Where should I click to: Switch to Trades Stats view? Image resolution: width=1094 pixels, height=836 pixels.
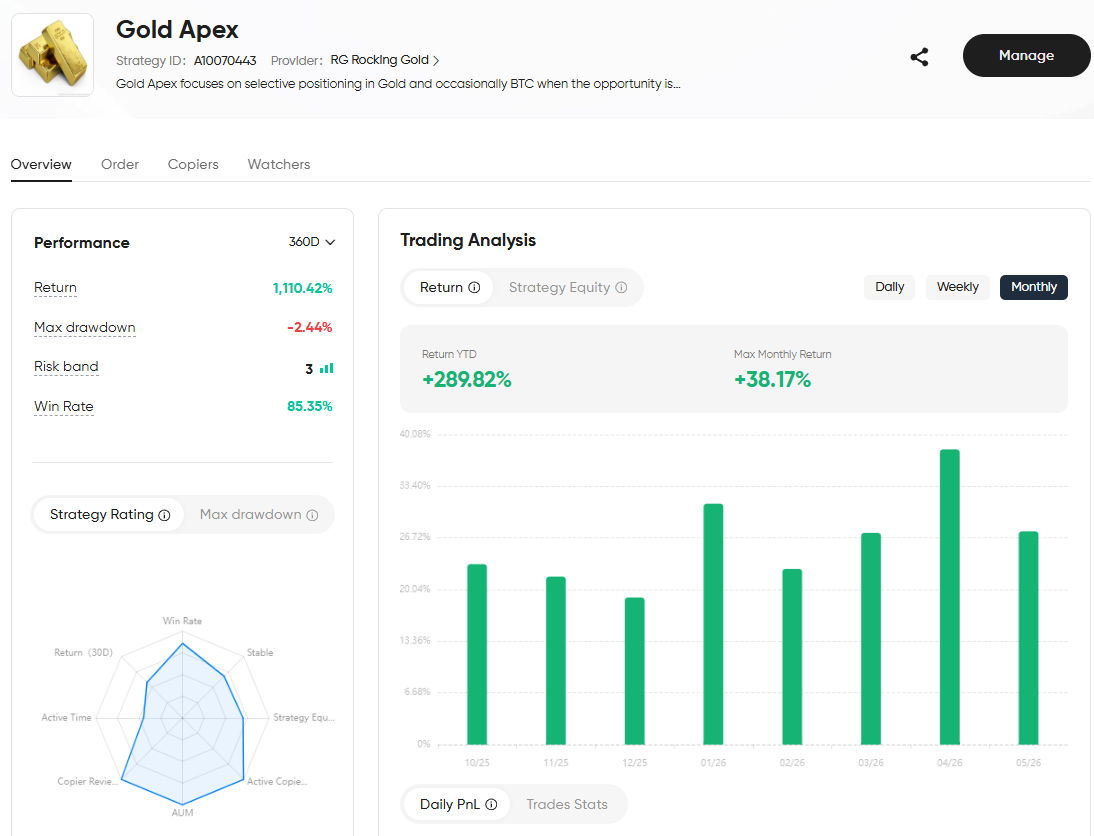pyautogui.click(x=567, y=805)
